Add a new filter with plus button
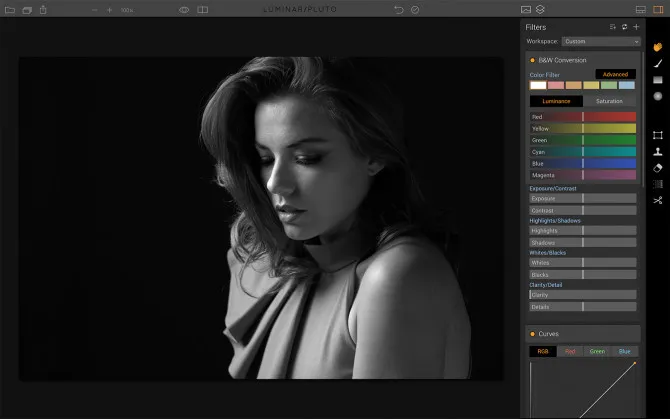The width and height of the screenshot is (670, 419). tap(635, 27)
